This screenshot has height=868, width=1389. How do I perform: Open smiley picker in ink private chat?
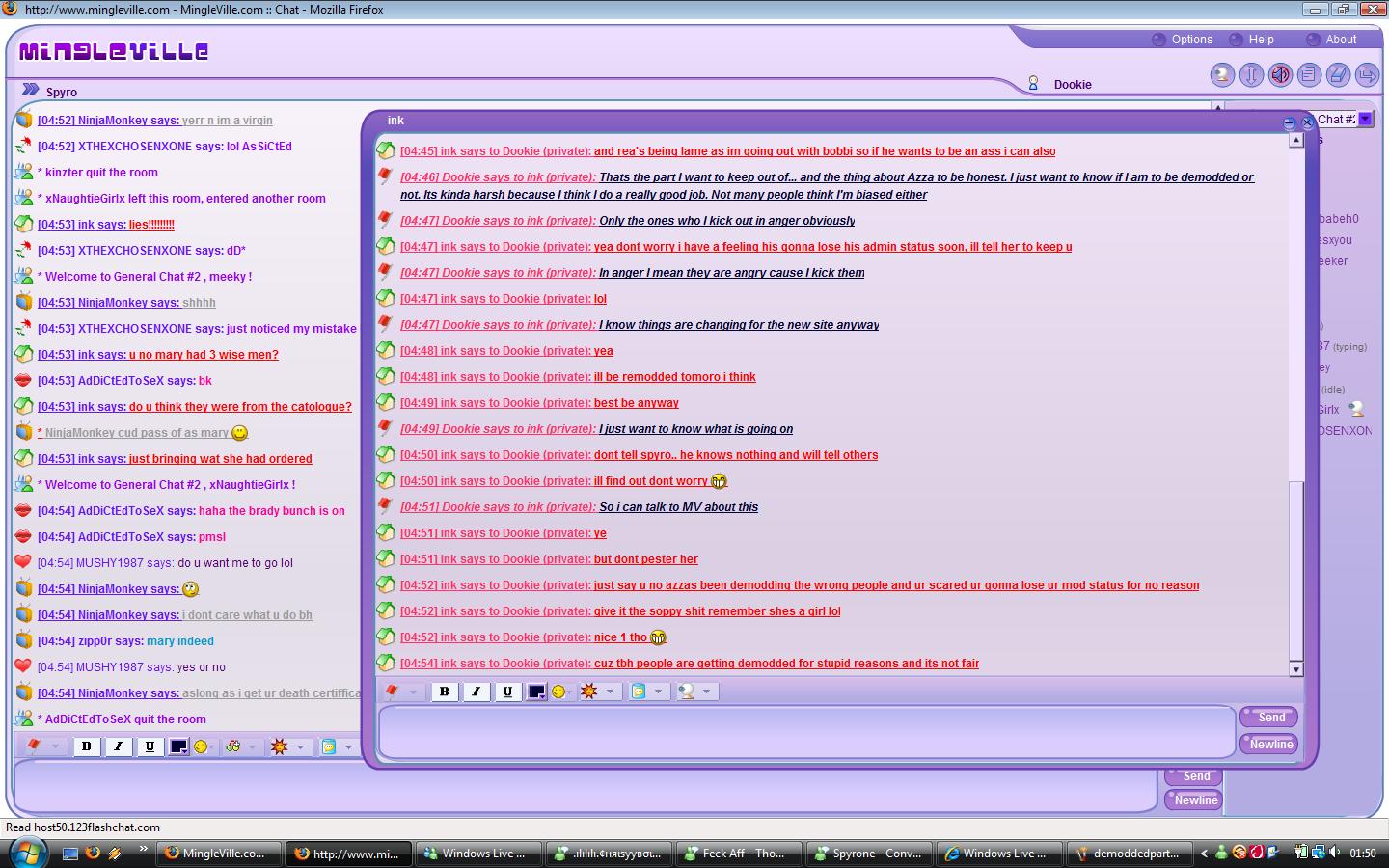point(558,692)
